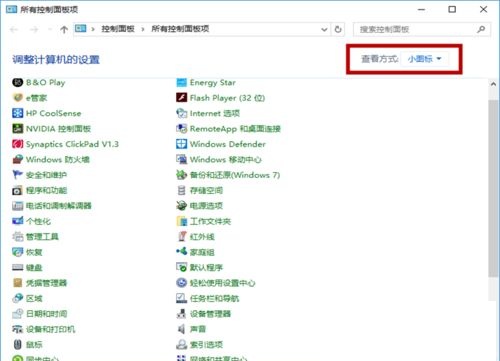The image size is (500, 361).
Task: Expand the chevron after 控制面板 breadcrumb
Action: pyautogui.click(x=143, y=29)
